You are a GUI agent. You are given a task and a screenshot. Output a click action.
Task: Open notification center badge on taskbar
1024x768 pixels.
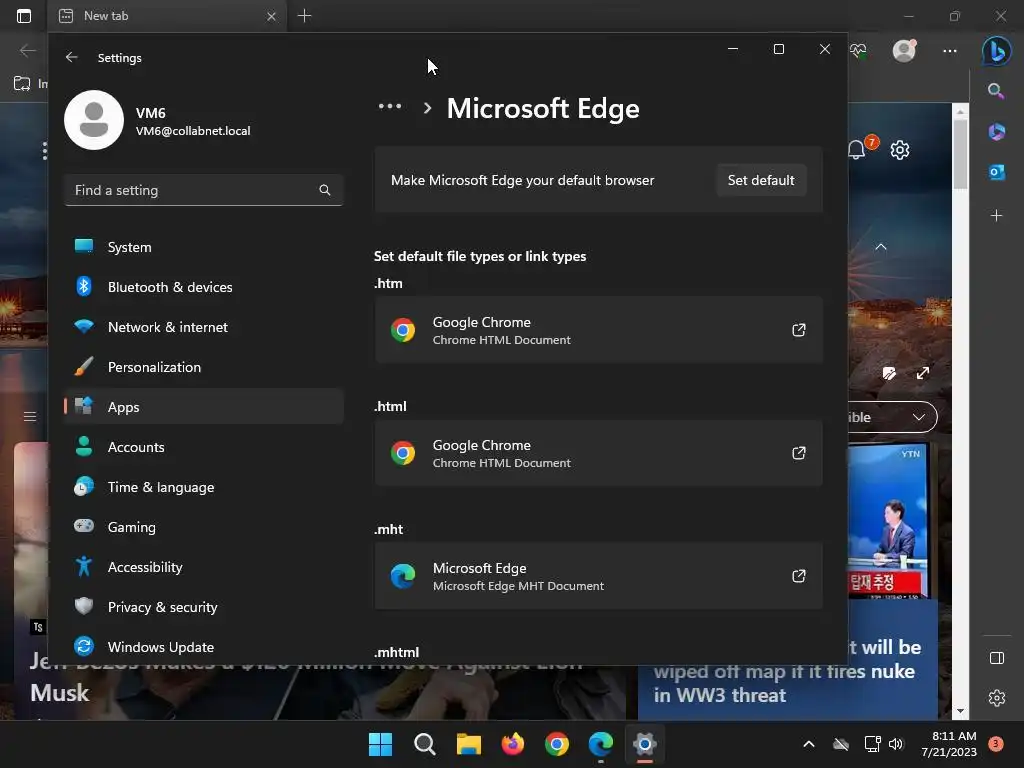pyautogui.click(x=996, y=744)
